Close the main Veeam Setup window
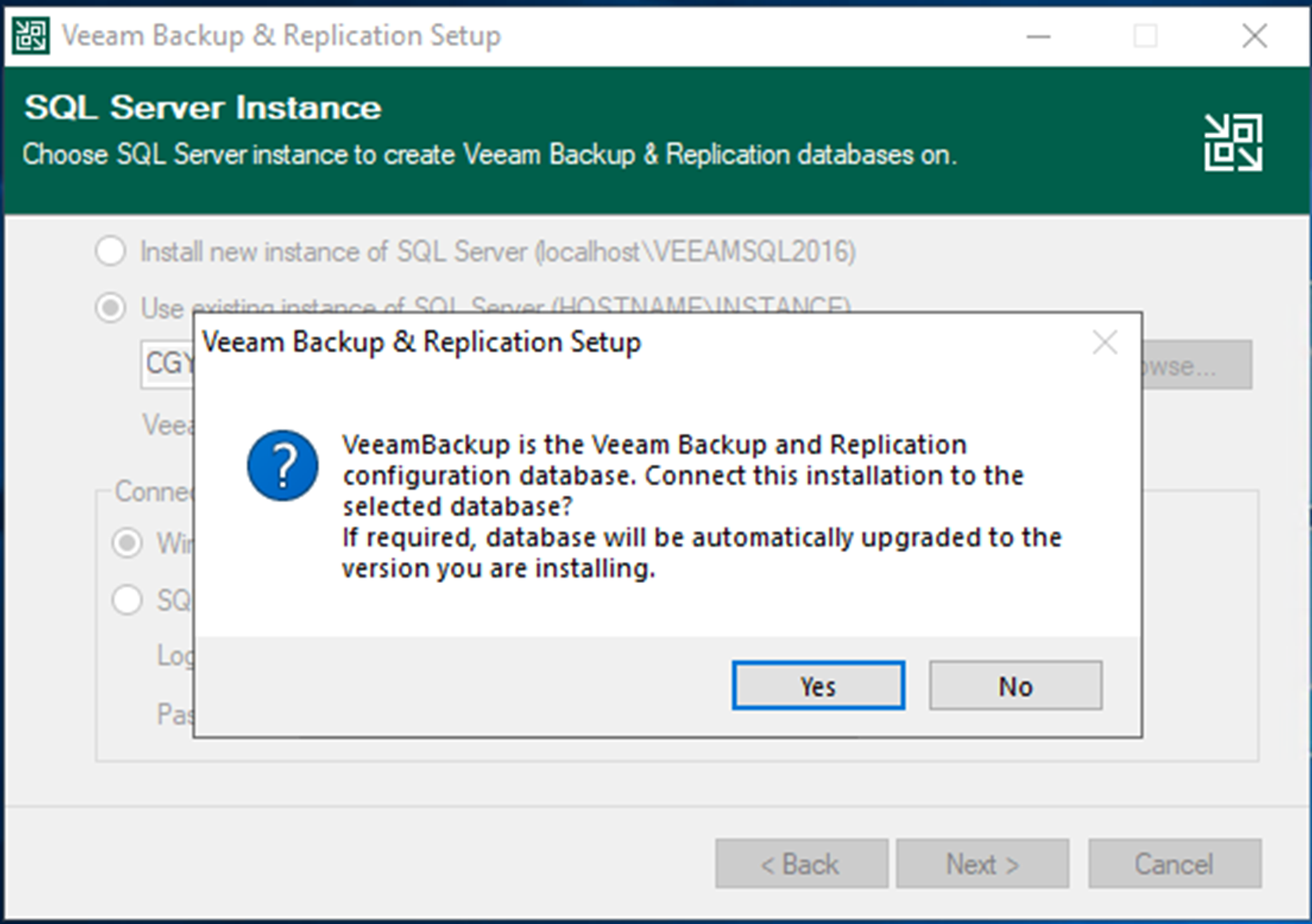This screenshot has height=924, width=1312. coord(1254,36)
